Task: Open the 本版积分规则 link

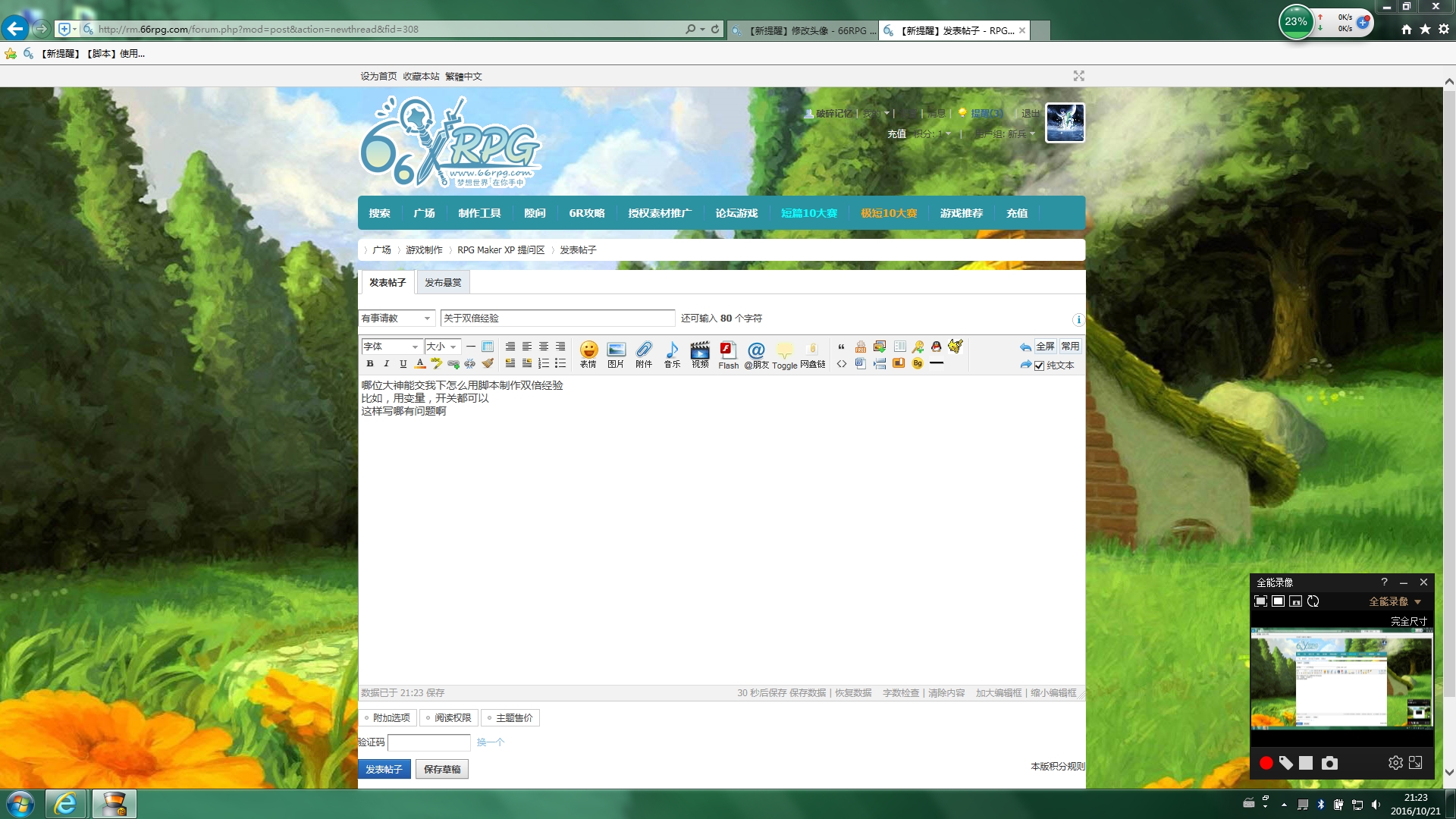Action: (x=1057, y=767)
